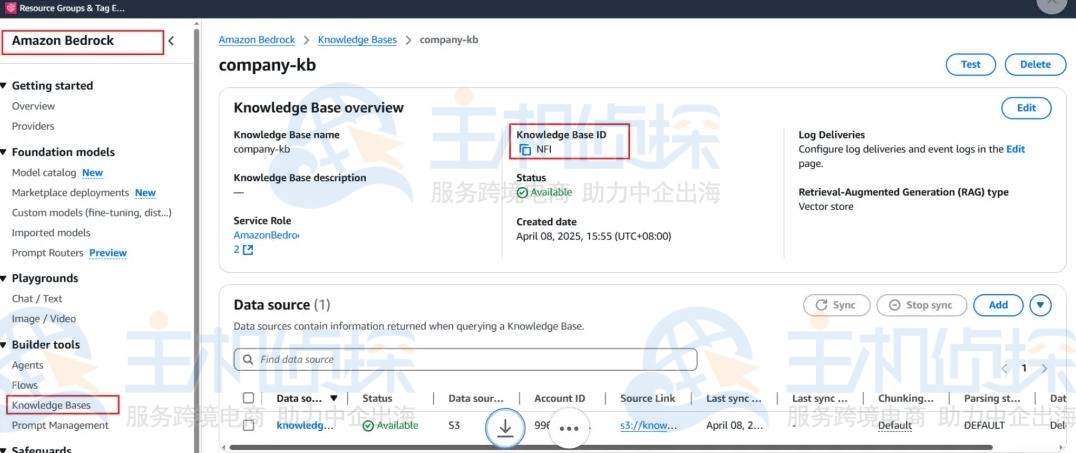The image size is (1076, 453).
Task: Open Amazon Bedrock breadcrumb link
Action: (x=257, y=40)
